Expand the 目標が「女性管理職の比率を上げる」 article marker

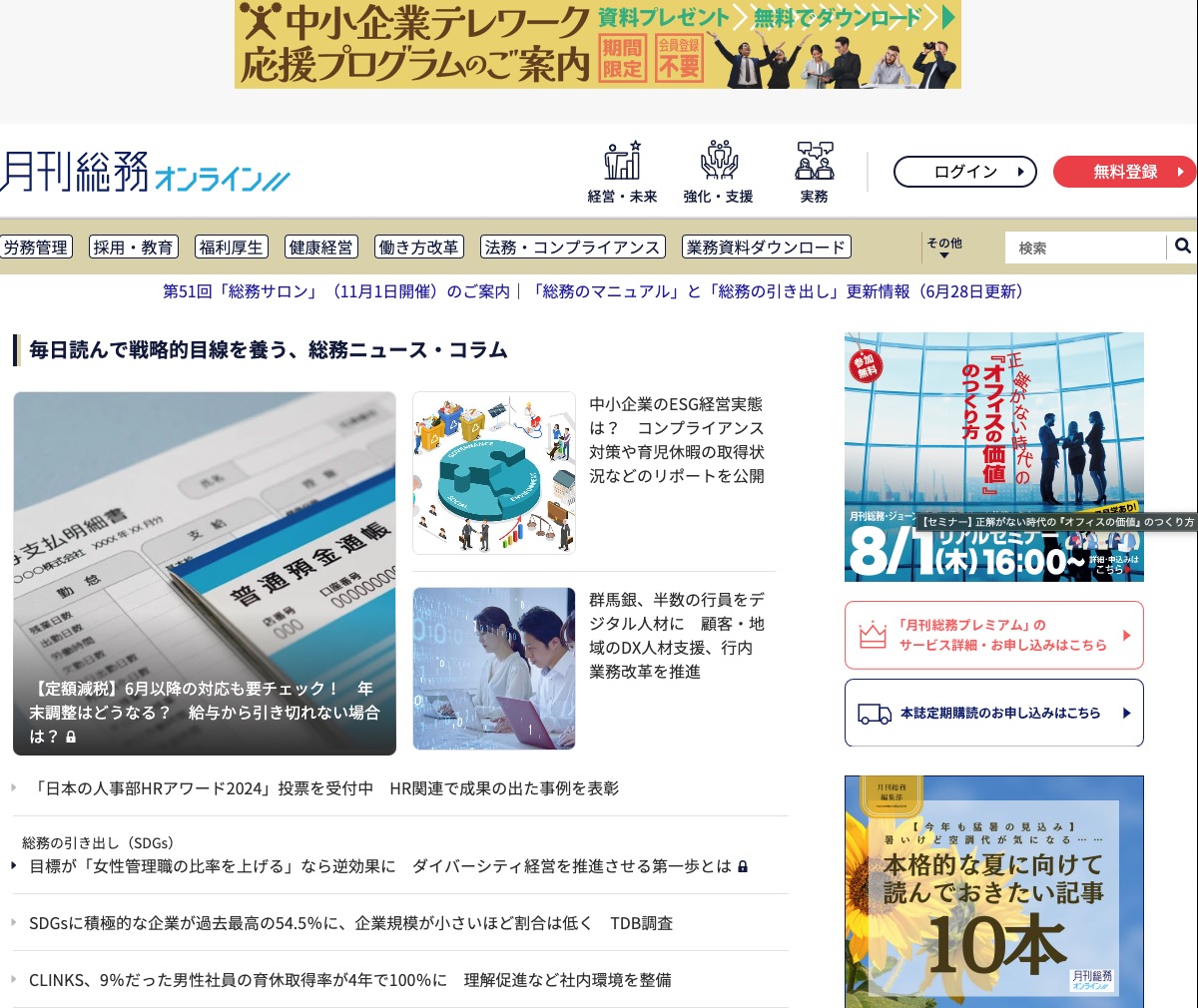pyautogui.click(x=16, y=866)
